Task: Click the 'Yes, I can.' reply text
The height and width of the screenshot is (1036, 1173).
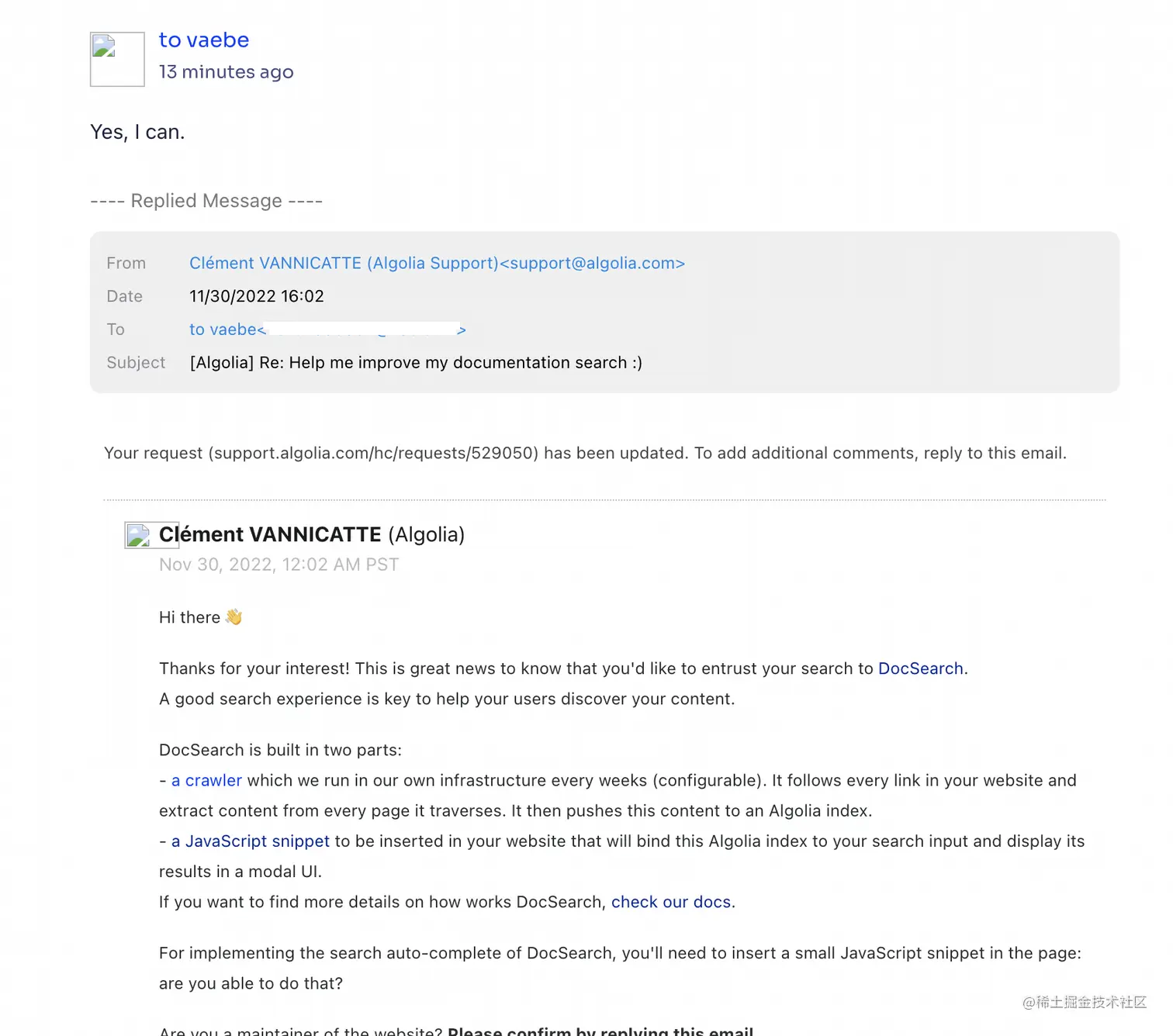Action: [137, 132]
